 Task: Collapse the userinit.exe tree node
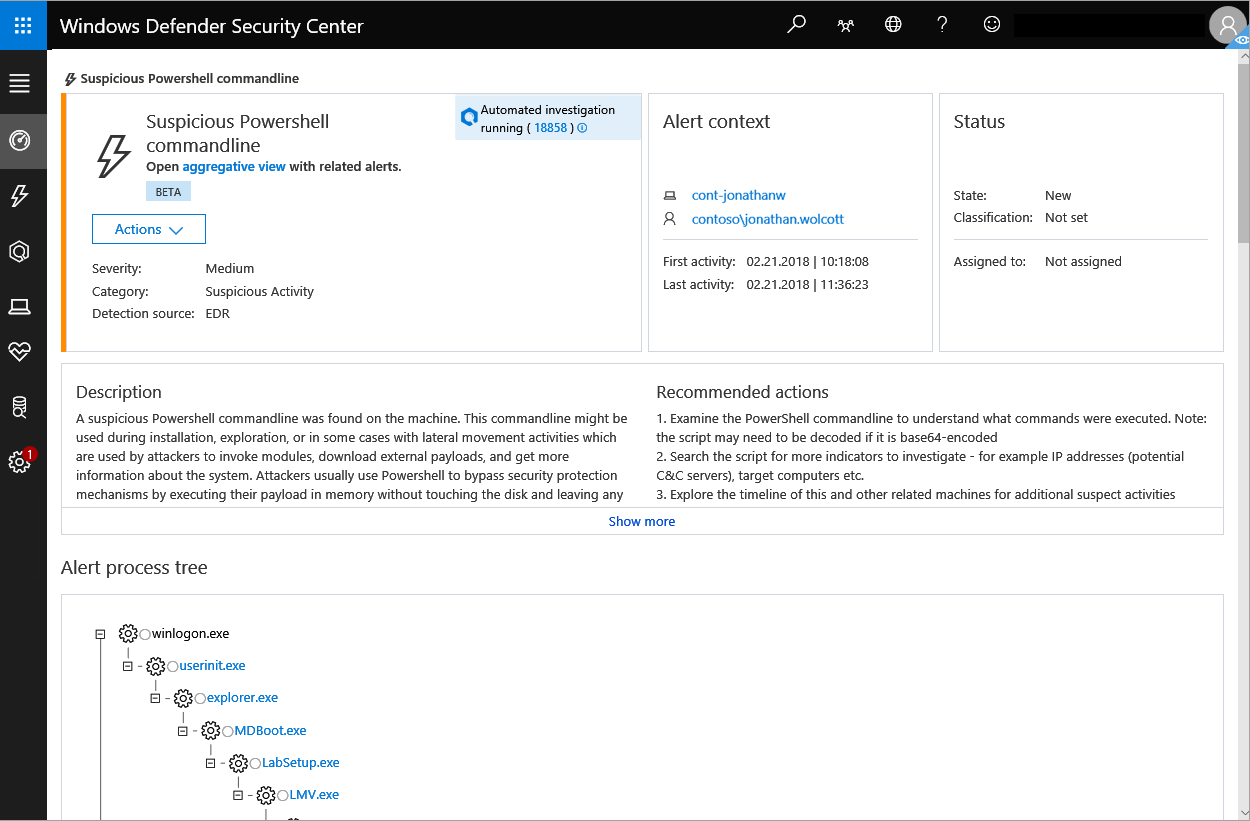tap(127, 666)
